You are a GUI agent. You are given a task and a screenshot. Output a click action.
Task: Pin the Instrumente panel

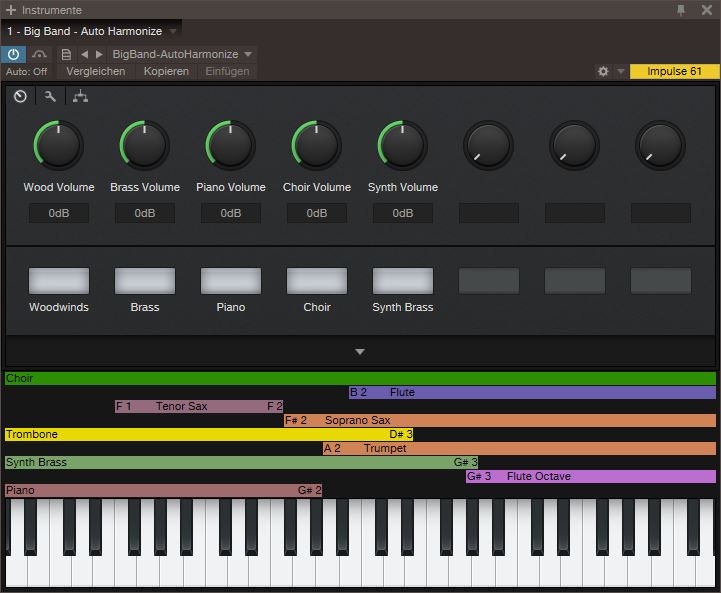tap(681, 10)
